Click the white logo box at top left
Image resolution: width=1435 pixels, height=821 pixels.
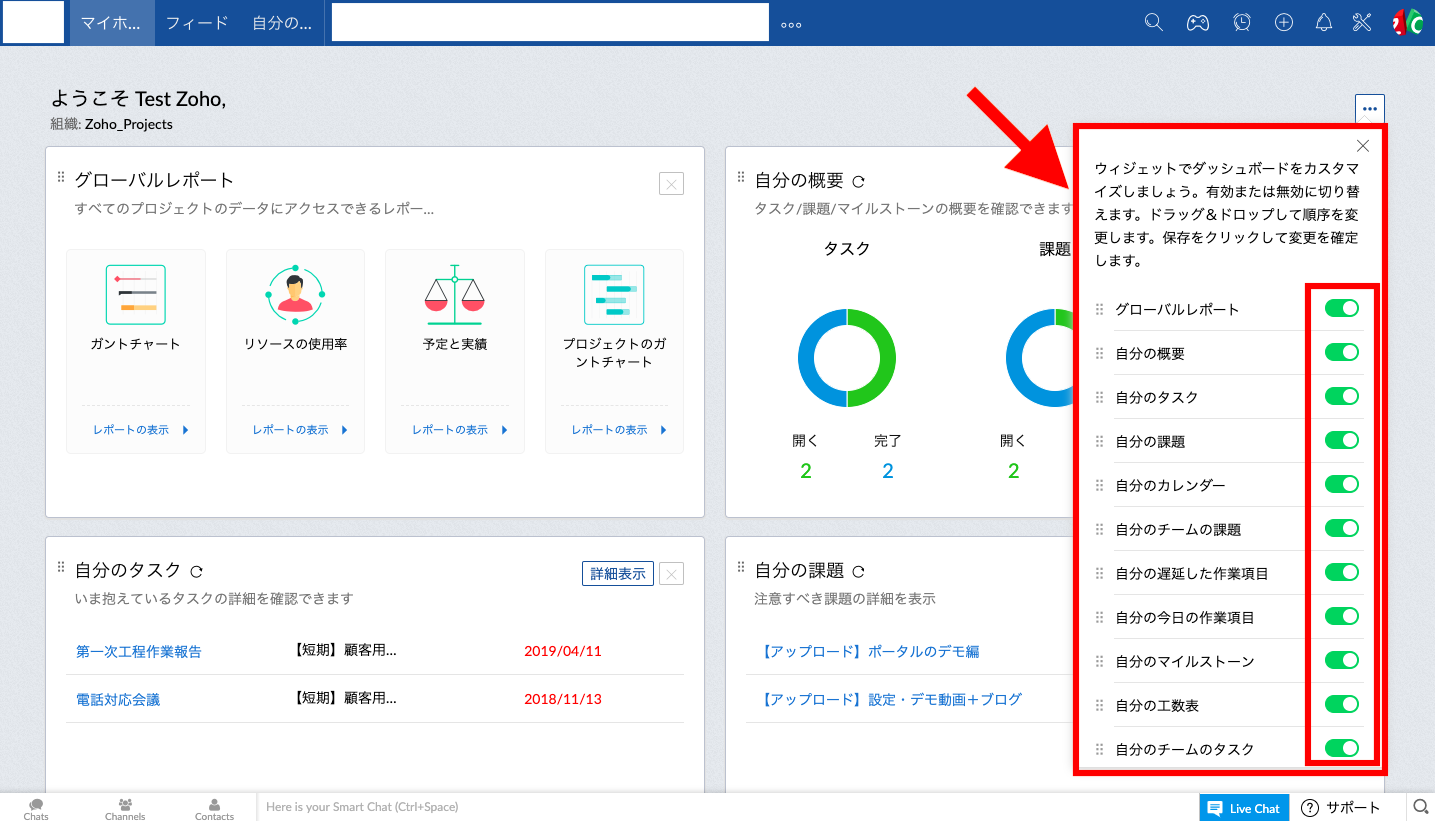(33, 22)
